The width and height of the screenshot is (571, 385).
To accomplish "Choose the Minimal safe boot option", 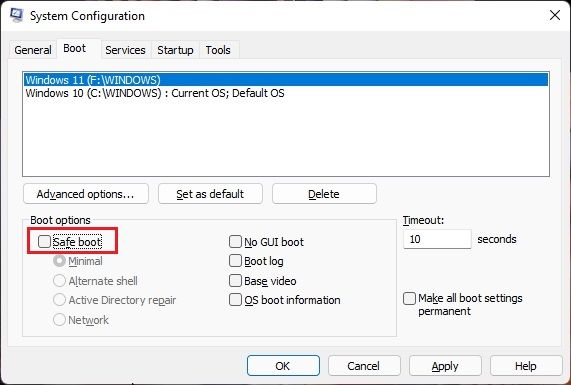I will pos(59,261).
